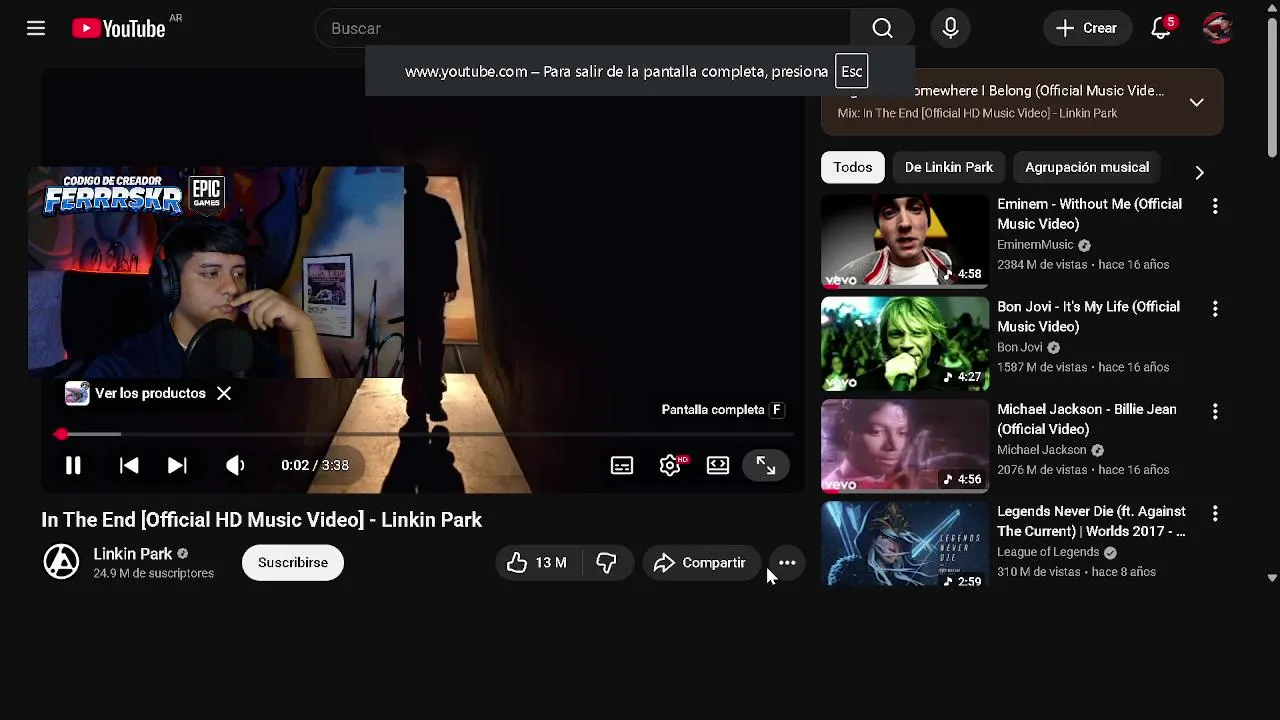Screen dimensions: 1280x720
Task: Open the notifications bell
Action: pyautogui.click(x=1161, y=28)
